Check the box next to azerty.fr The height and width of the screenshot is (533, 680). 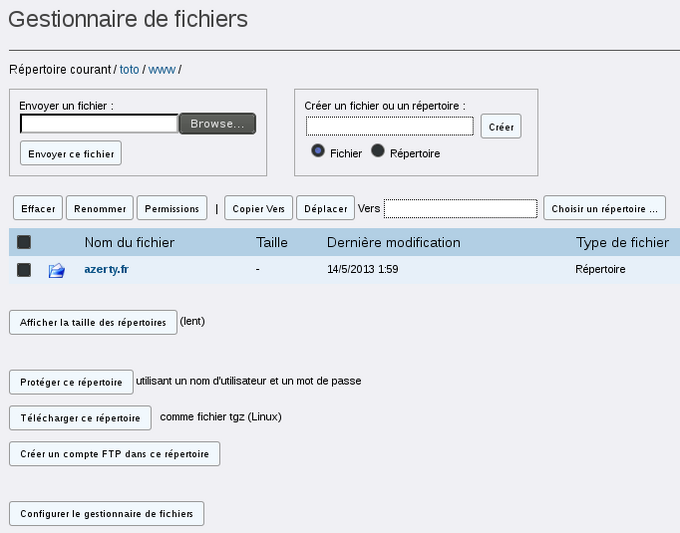(x=24, y=270)
